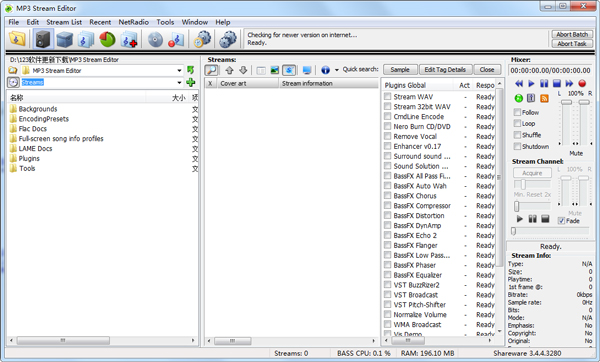Open the Recent menu
Screen dimensions: 600x362
tap(100, 22)
